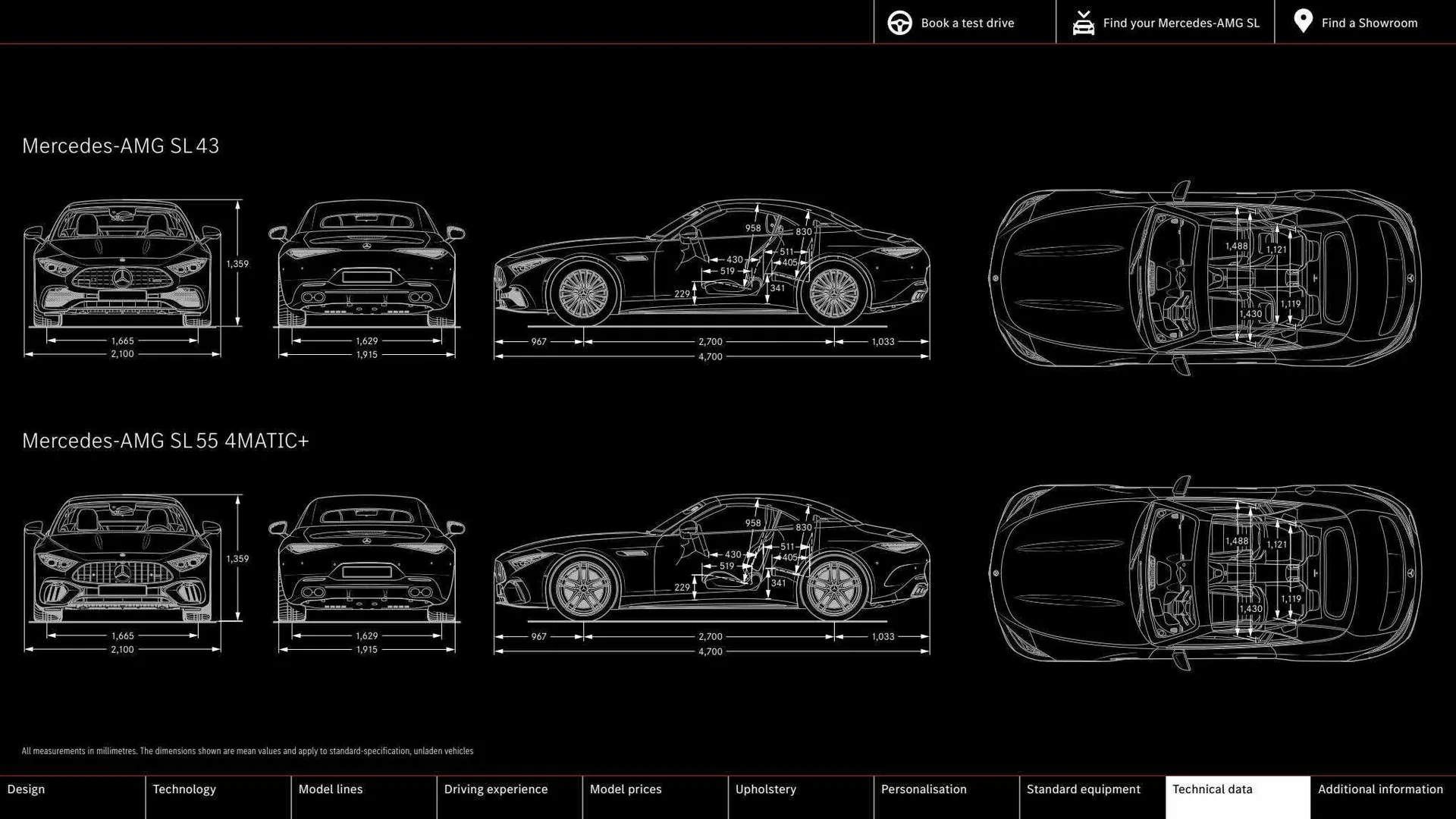
Task: Open the Model prices tab
Action: 626,789
